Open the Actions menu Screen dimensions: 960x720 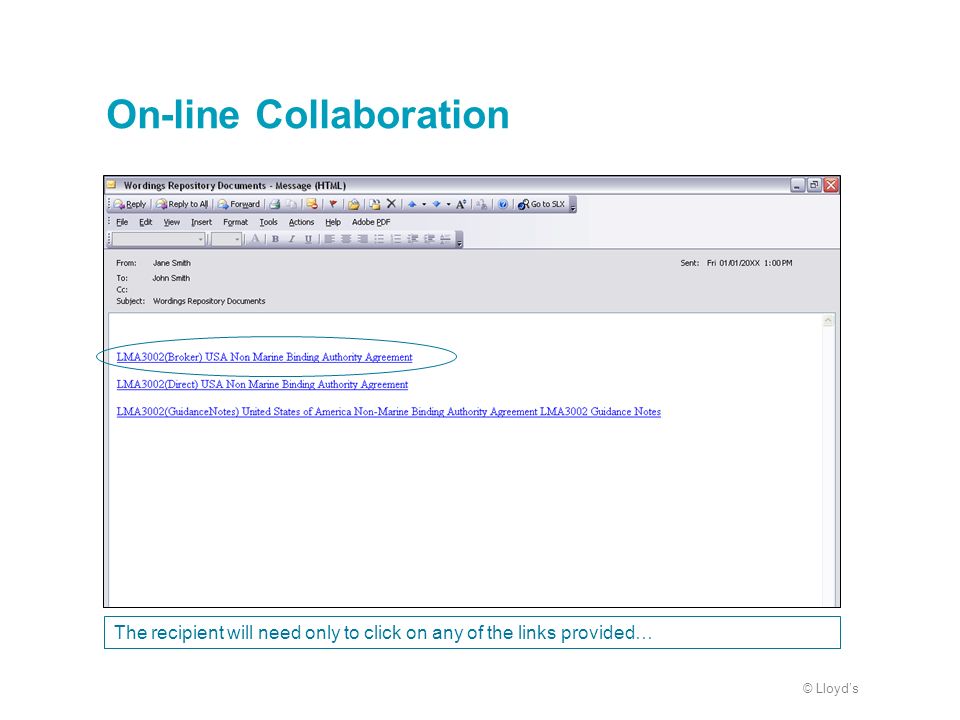(x=301, y=222)
